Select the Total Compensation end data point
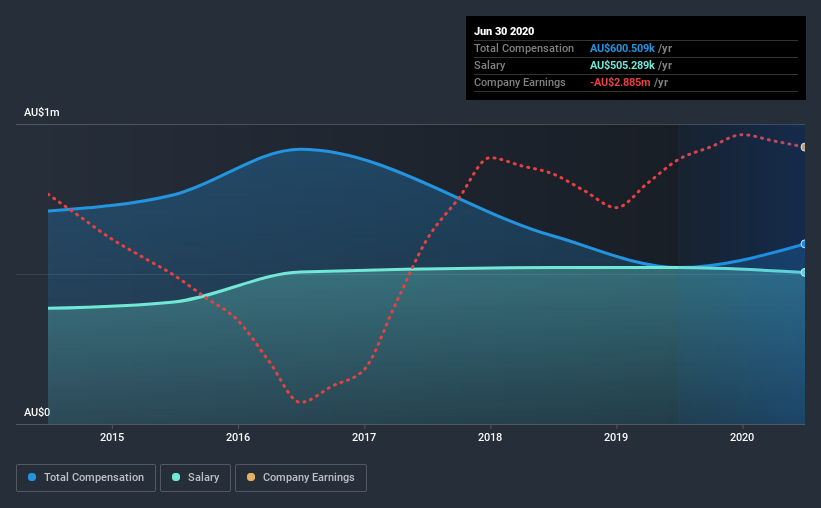The height and width of the screenshot is (508, 821). [804, 244]
